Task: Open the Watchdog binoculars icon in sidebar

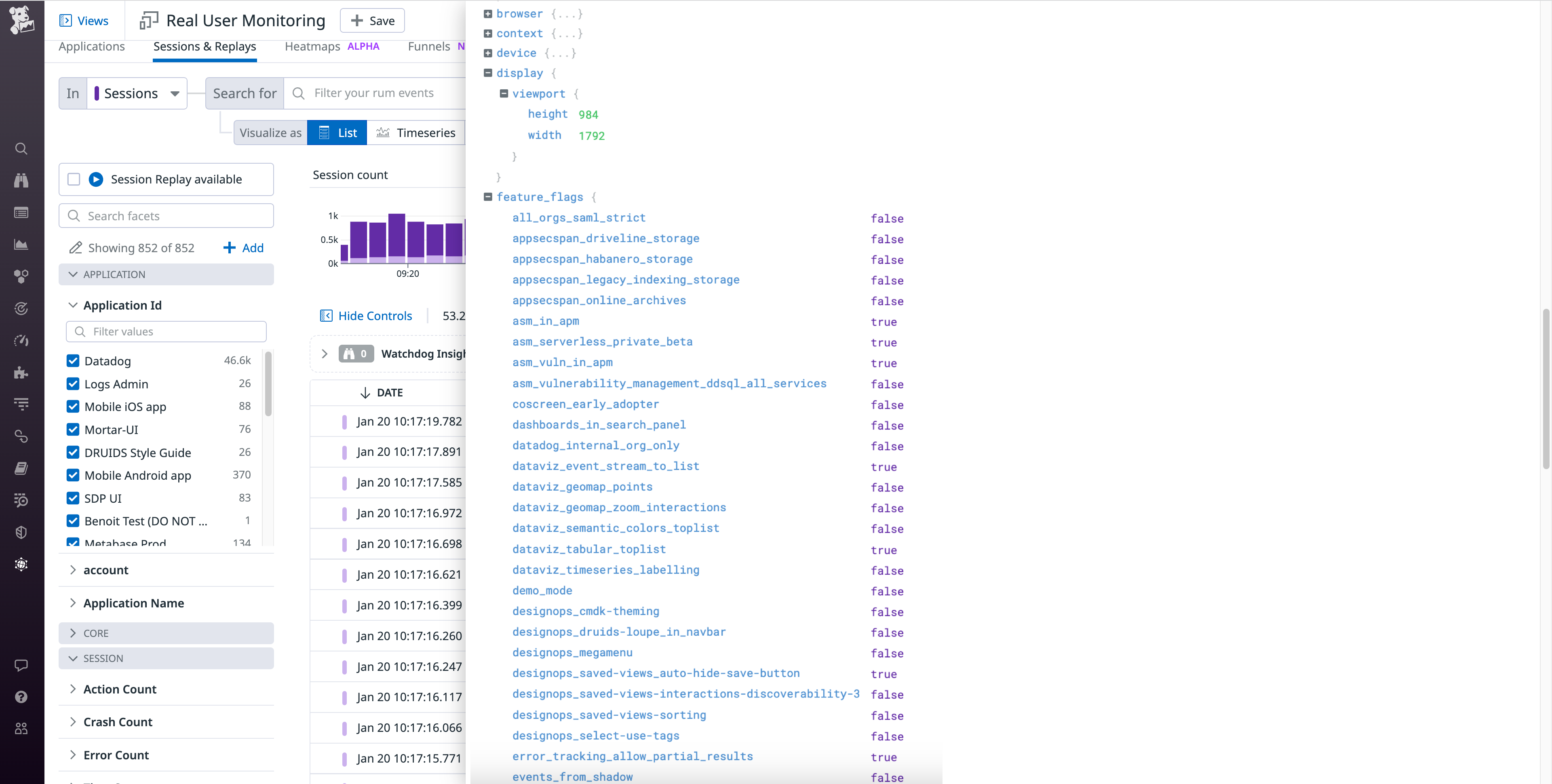Action: pos(21,180)
